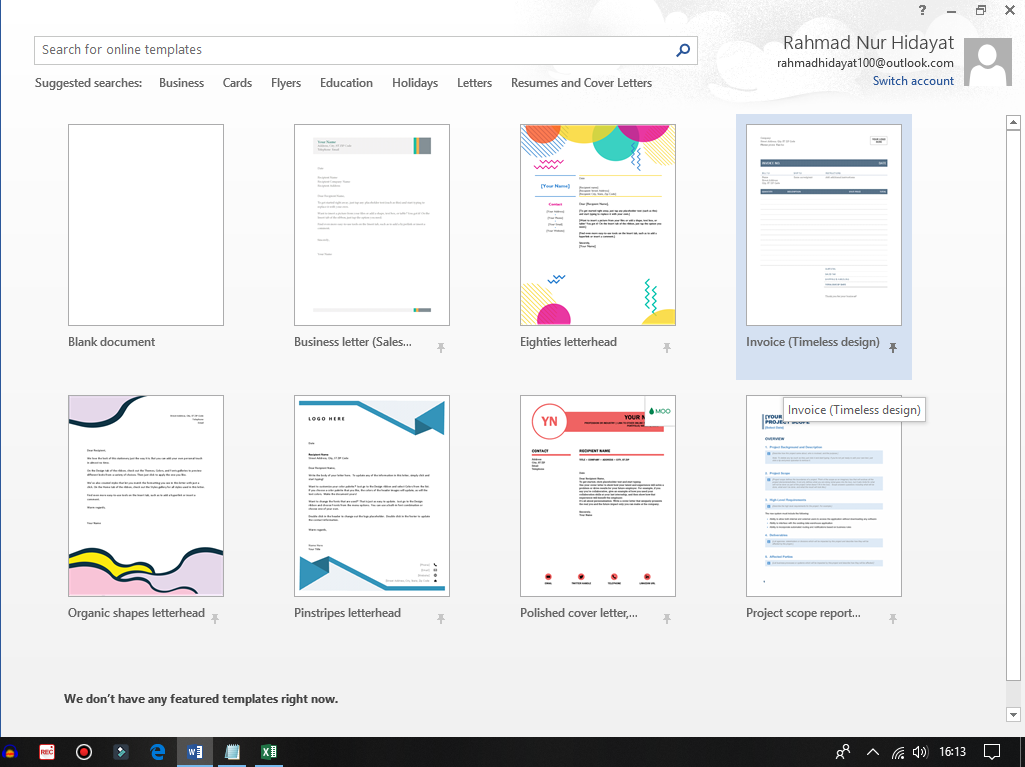Viewport: 1025px width, 767px height.
Task: Open the Blank document thumbnail
Action: (146, 225)
